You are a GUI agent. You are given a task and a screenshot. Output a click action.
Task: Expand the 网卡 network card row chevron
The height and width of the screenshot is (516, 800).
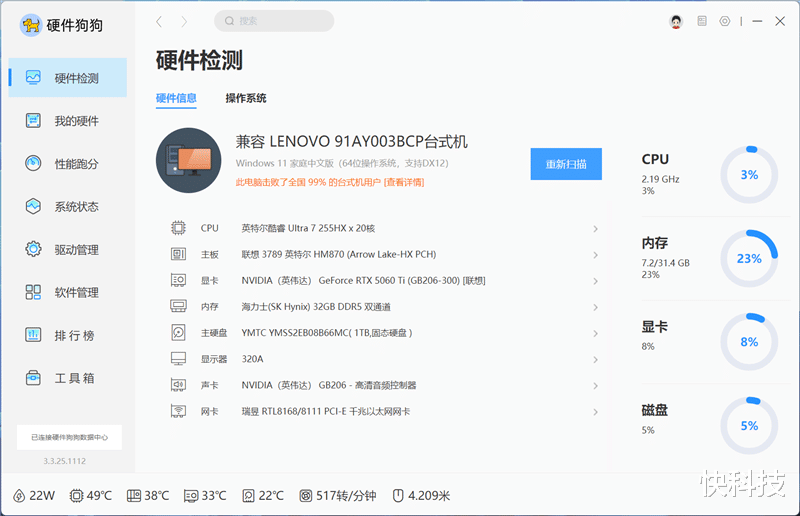[x=595, y=412]
